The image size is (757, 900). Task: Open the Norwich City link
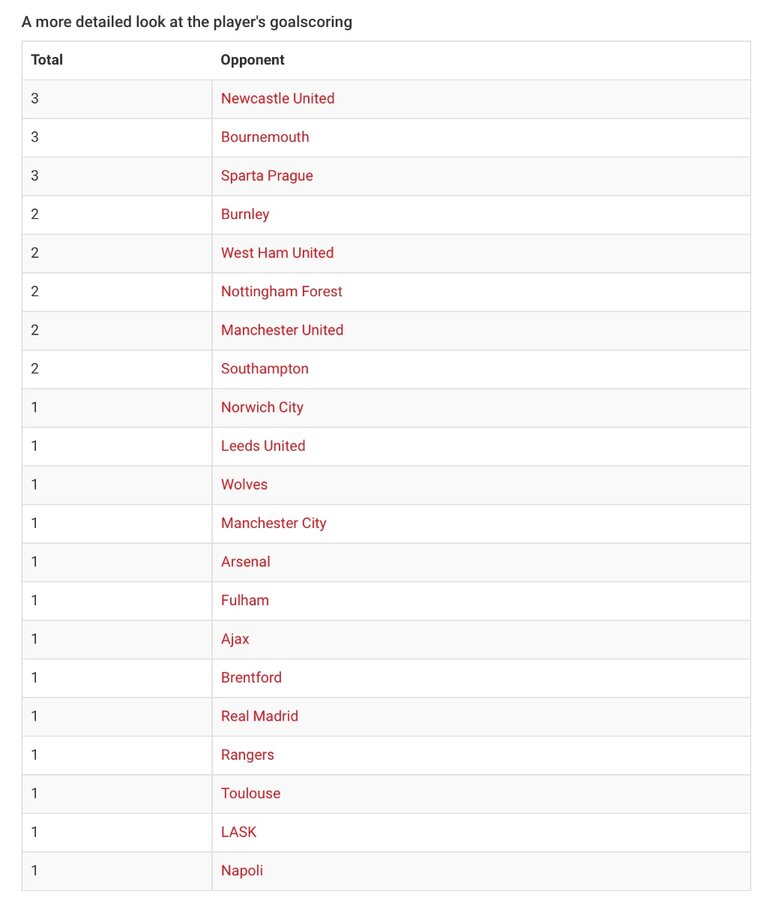click(x=262, y=407)
